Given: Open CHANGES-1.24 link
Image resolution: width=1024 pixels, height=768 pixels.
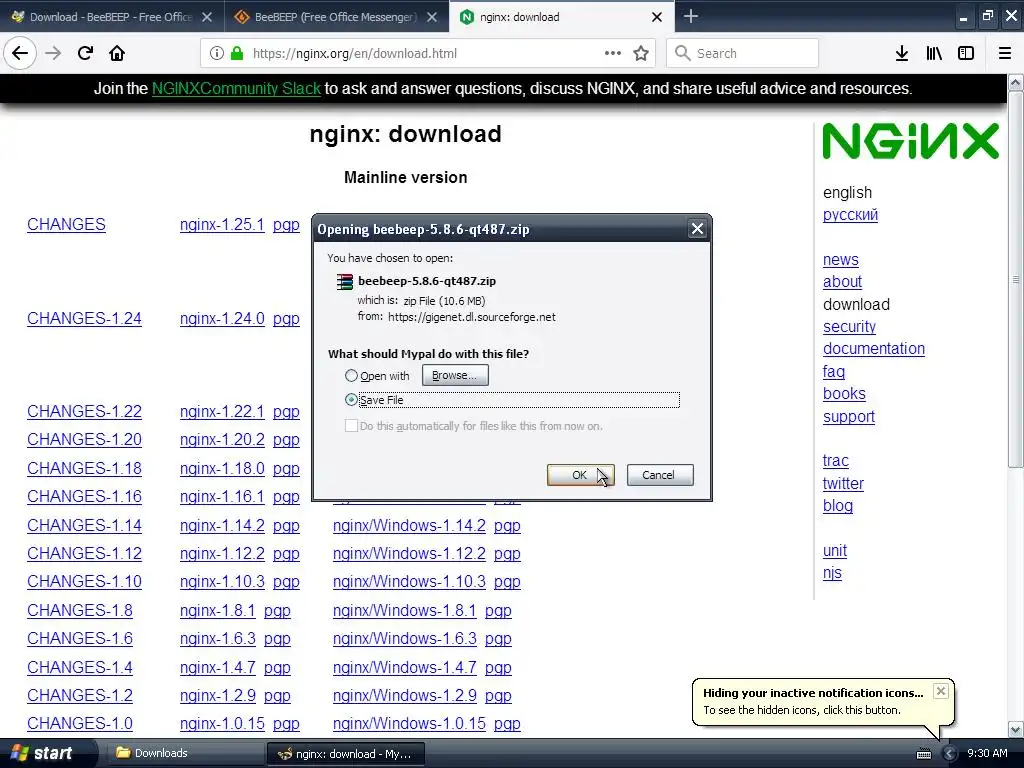Looking at the screenshot, I should point(84,319).
